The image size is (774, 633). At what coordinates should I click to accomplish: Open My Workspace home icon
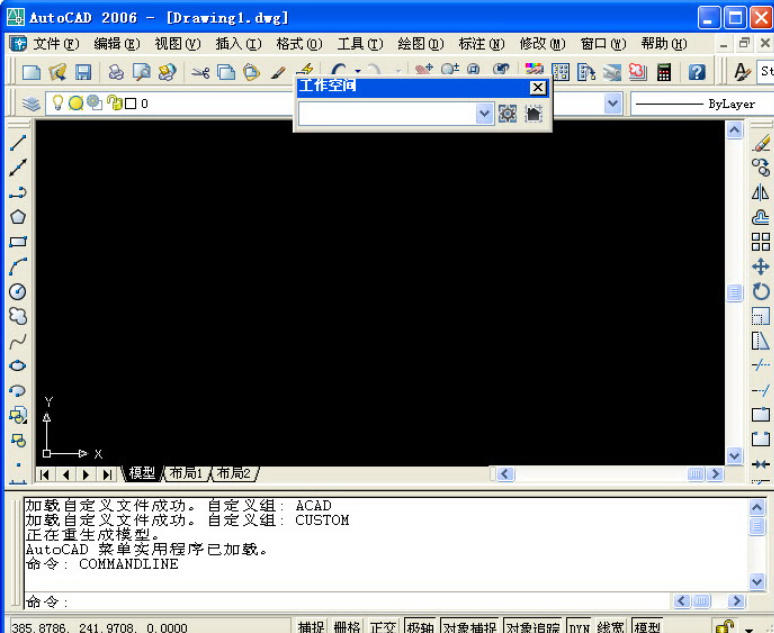(x=533, y=114)
